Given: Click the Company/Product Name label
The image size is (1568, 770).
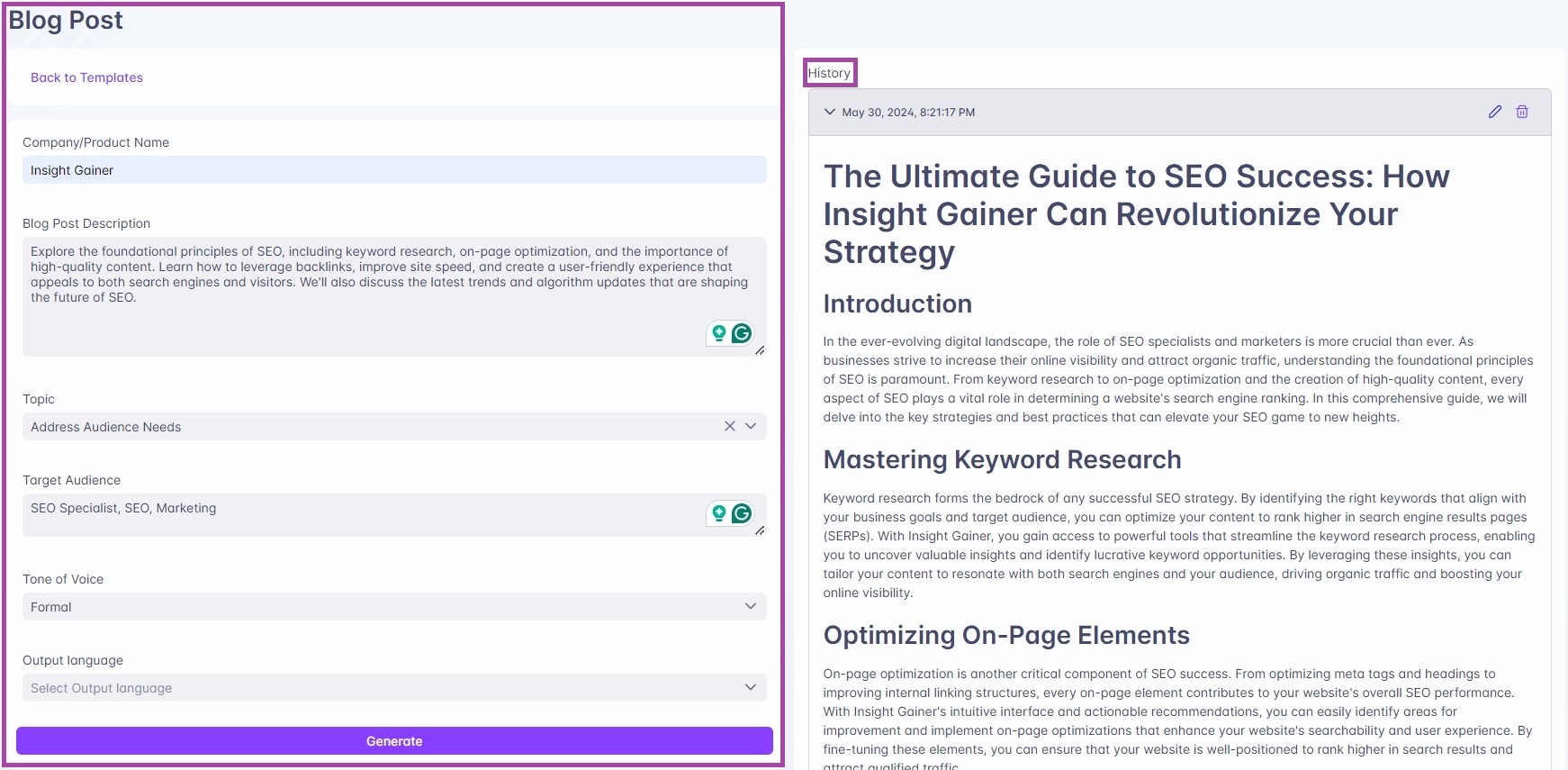Looking at the screenshot, I should (x=95, y=142).
